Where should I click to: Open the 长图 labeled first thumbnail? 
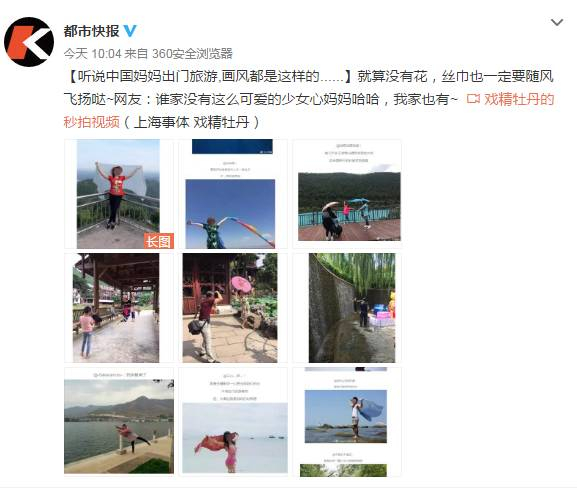[119, 194]
